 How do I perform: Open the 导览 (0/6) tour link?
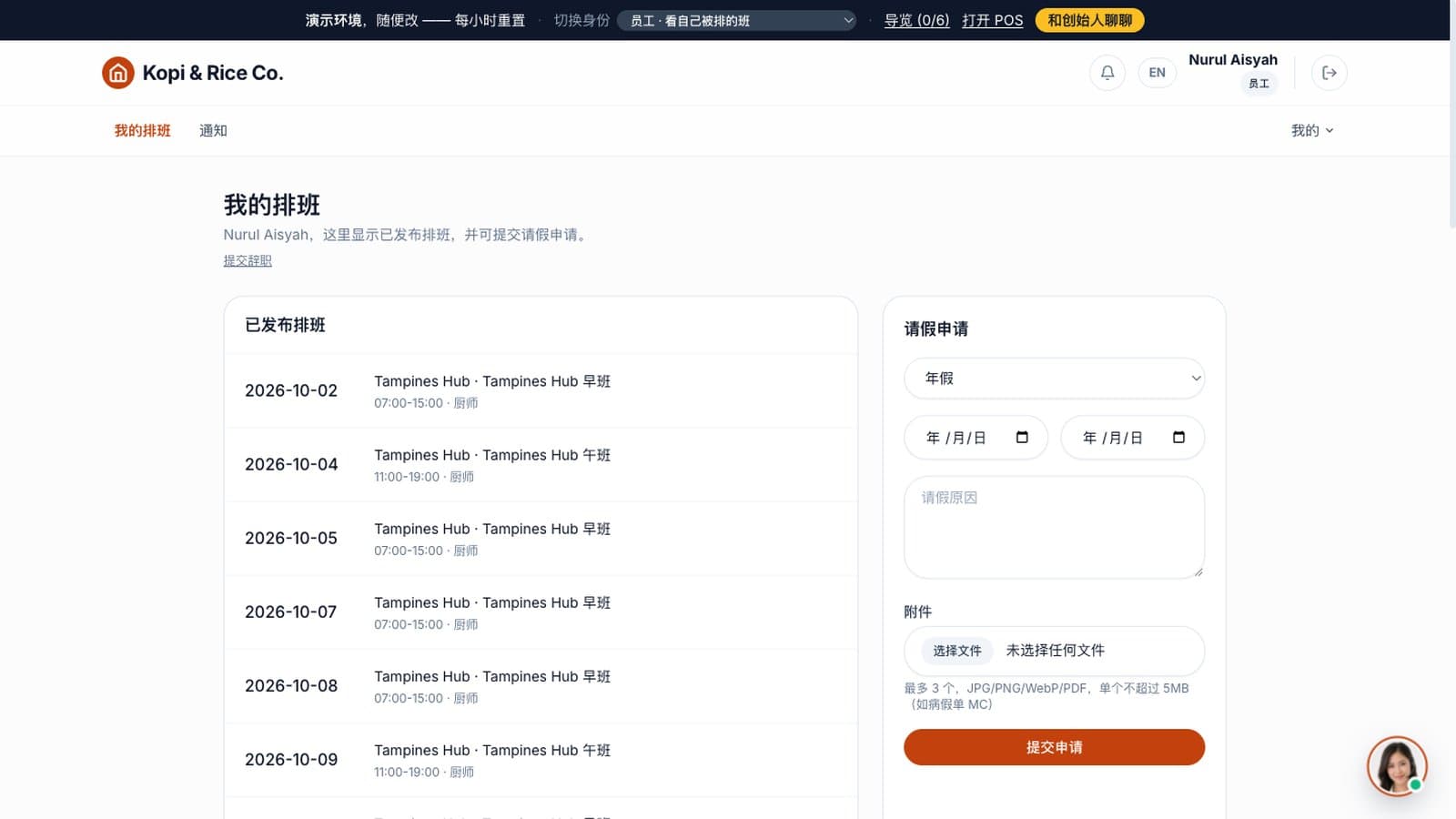pos(916,20)
